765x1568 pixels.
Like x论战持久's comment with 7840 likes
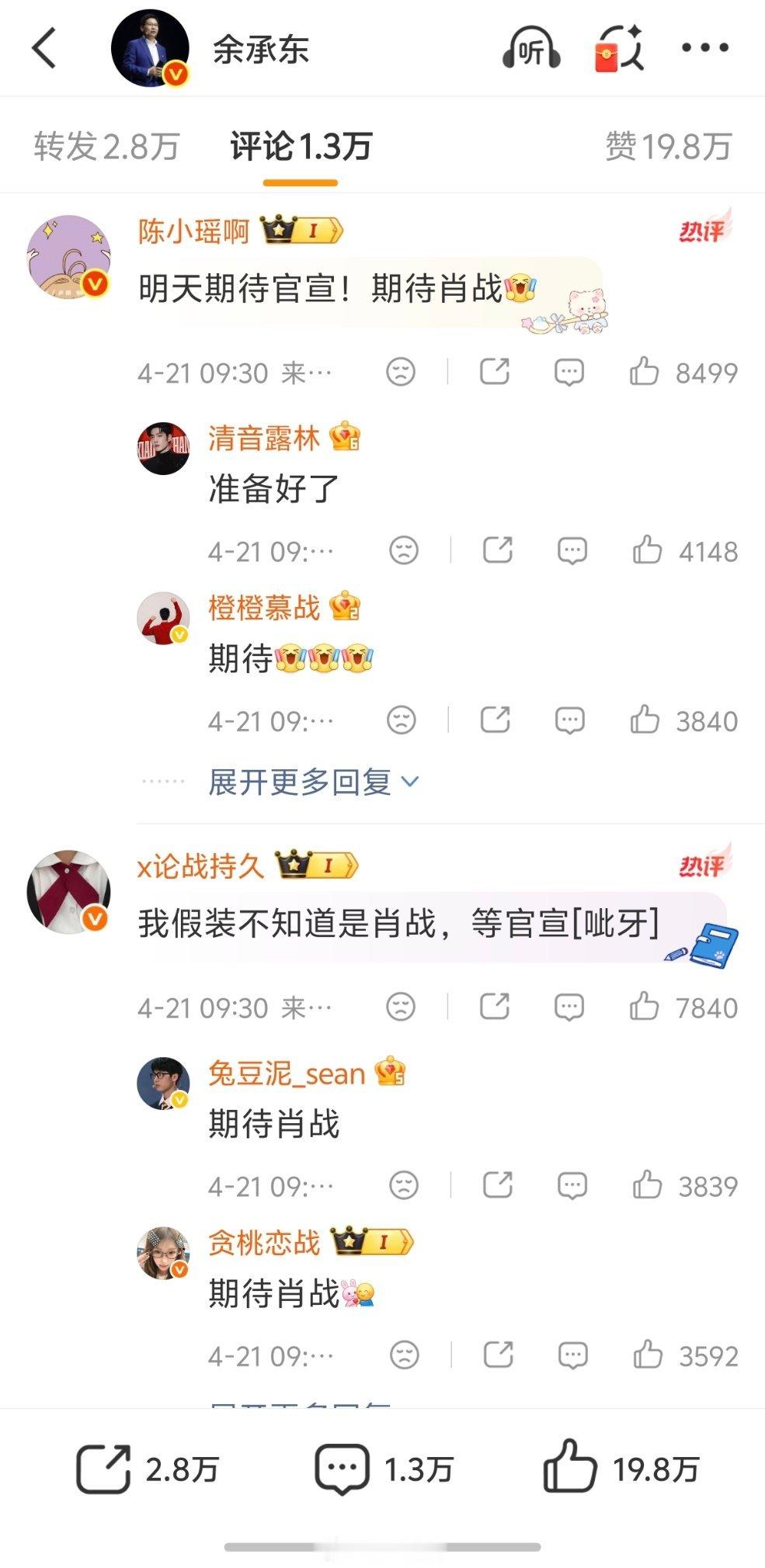pos(683,1007)
